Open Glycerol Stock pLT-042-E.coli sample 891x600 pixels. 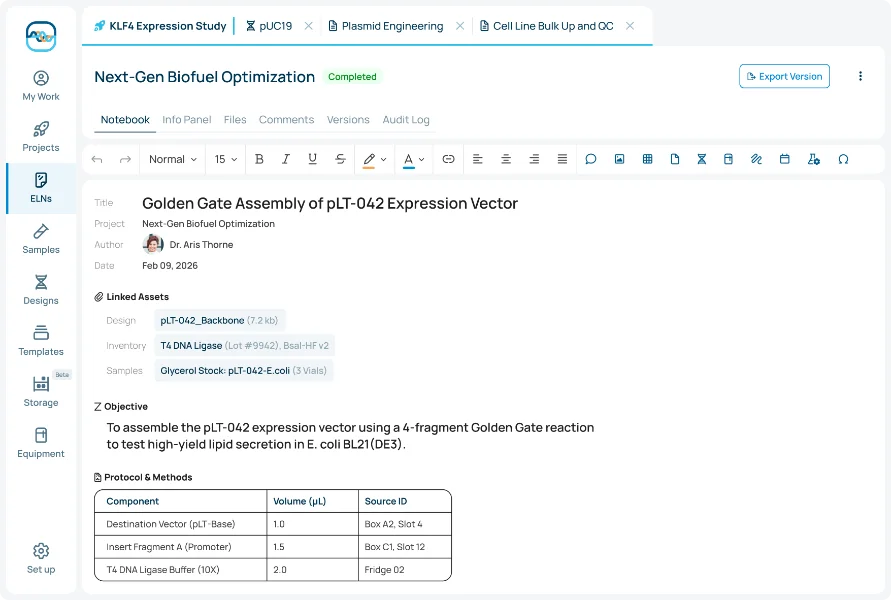tap(243, 370)
